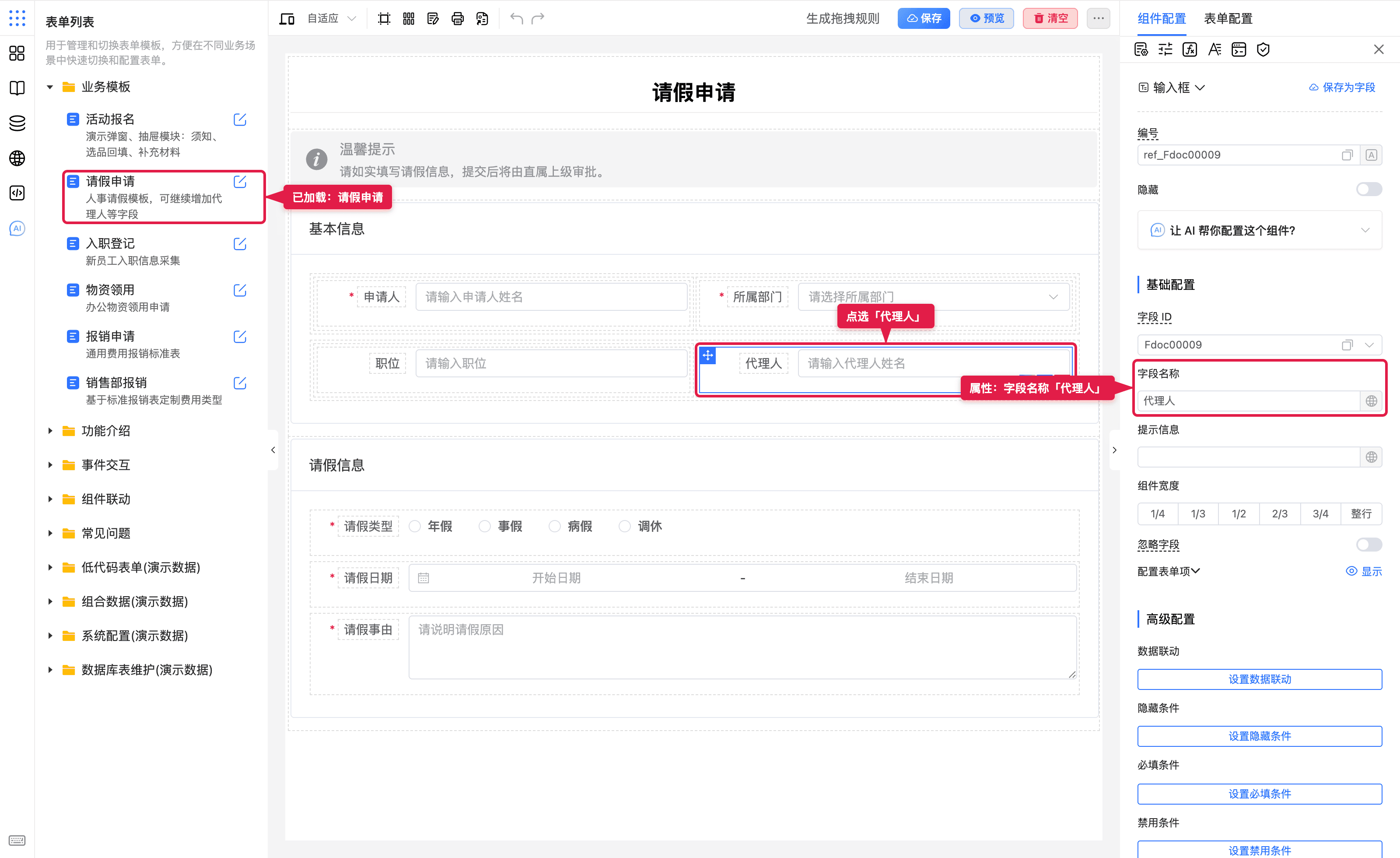Click the grid component toolbar icon
Screen dimensions: 1400x858
(x=409, y=19)
